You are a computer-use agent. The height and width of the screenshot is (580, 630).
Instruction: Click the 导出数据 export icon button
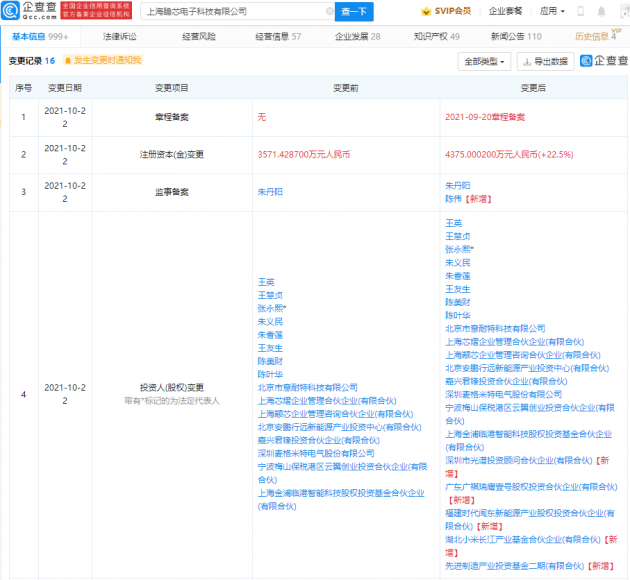(x=546, y=61)
